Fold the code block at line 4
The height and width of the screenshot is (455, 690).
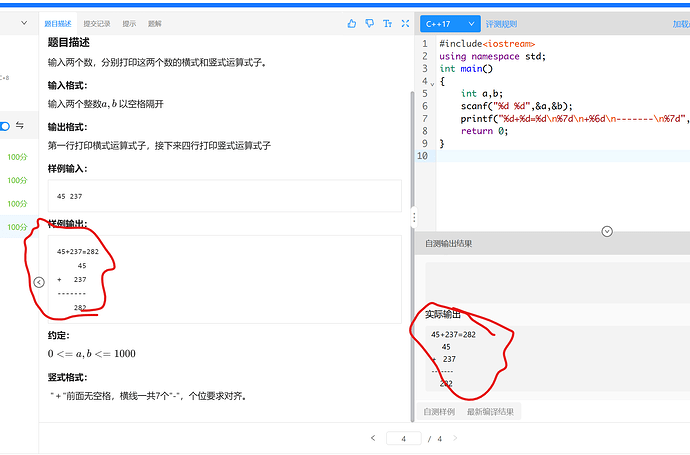[432, 83]
